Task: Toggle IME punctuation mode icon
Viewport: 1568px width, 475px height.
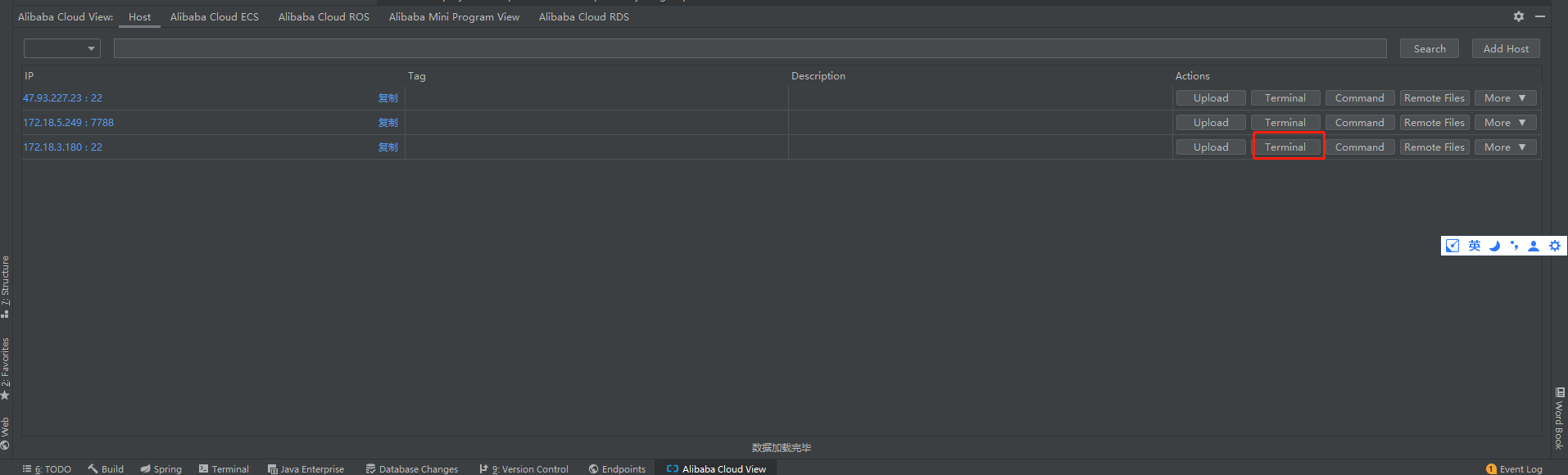Action: click(1514, 246)
